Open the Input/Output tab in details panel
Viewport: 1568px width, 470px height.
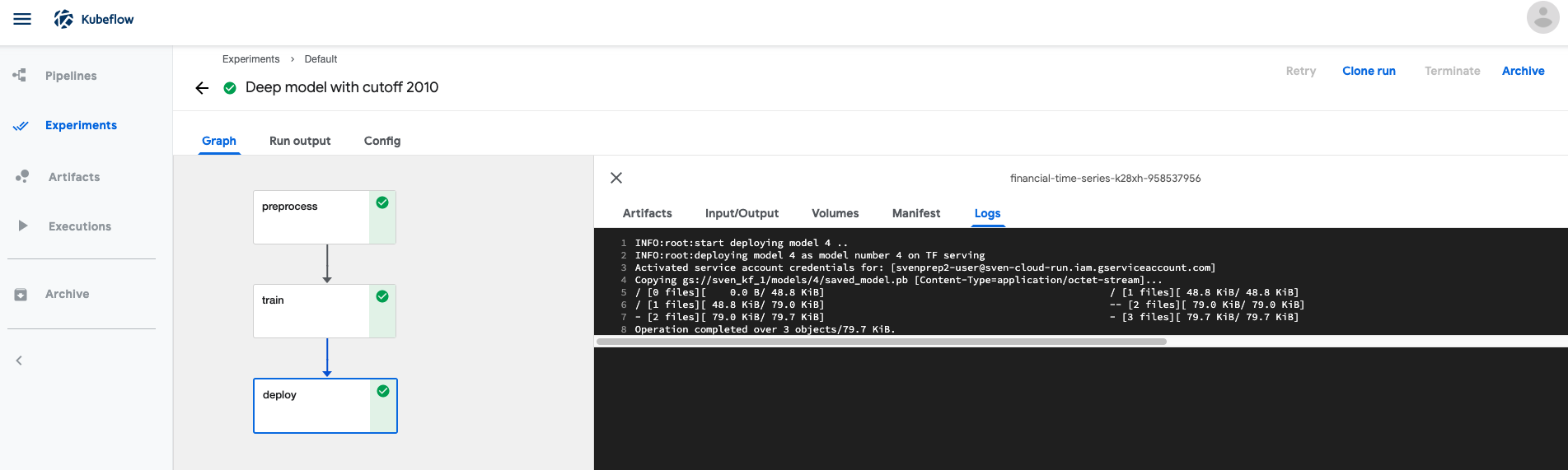(x=742, y=213)
